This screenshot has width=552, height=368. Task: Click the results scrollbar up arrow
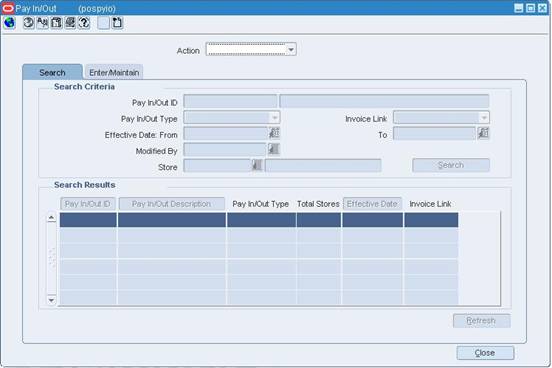51,218
